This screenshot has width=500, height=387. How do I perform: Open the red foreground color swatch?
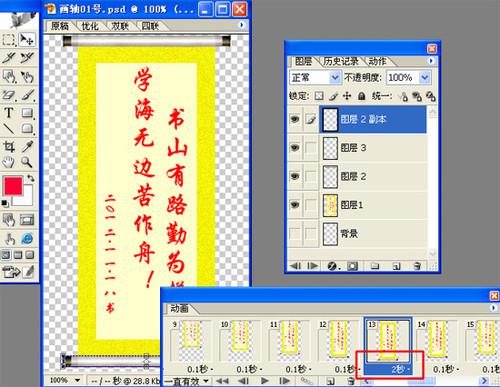pos(13,186)
